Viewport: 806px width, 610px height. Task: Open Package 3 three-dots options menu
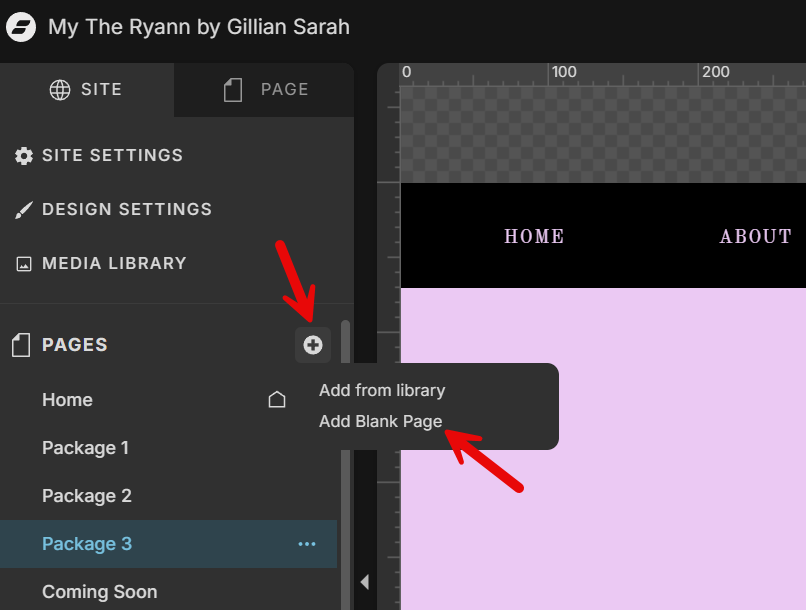tap(307, 544)
